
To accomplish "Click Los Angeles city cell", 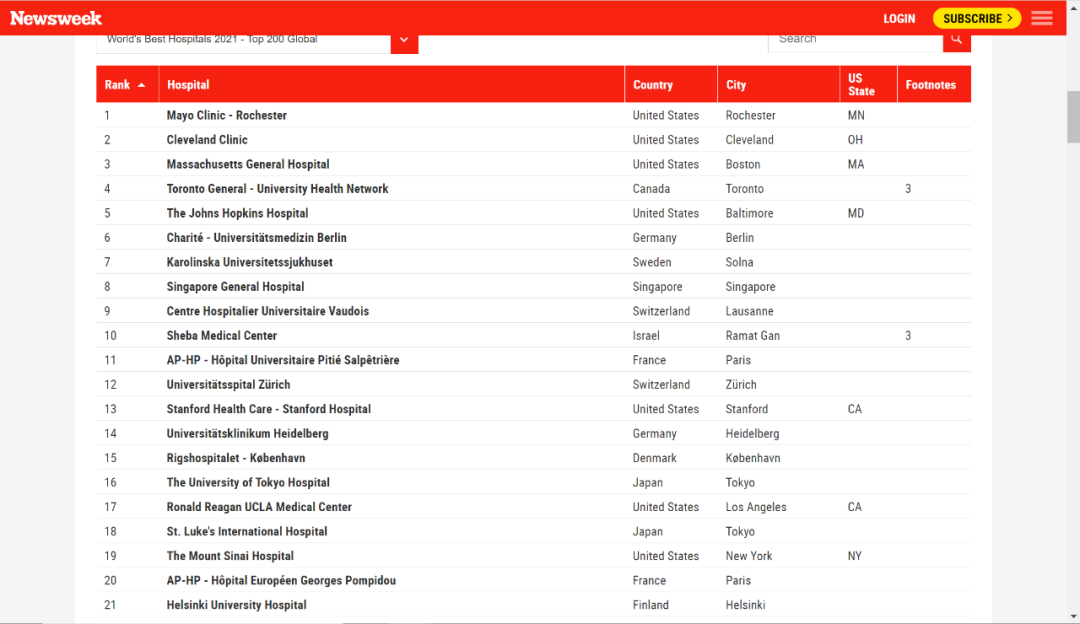I will [x=756, y=507].
